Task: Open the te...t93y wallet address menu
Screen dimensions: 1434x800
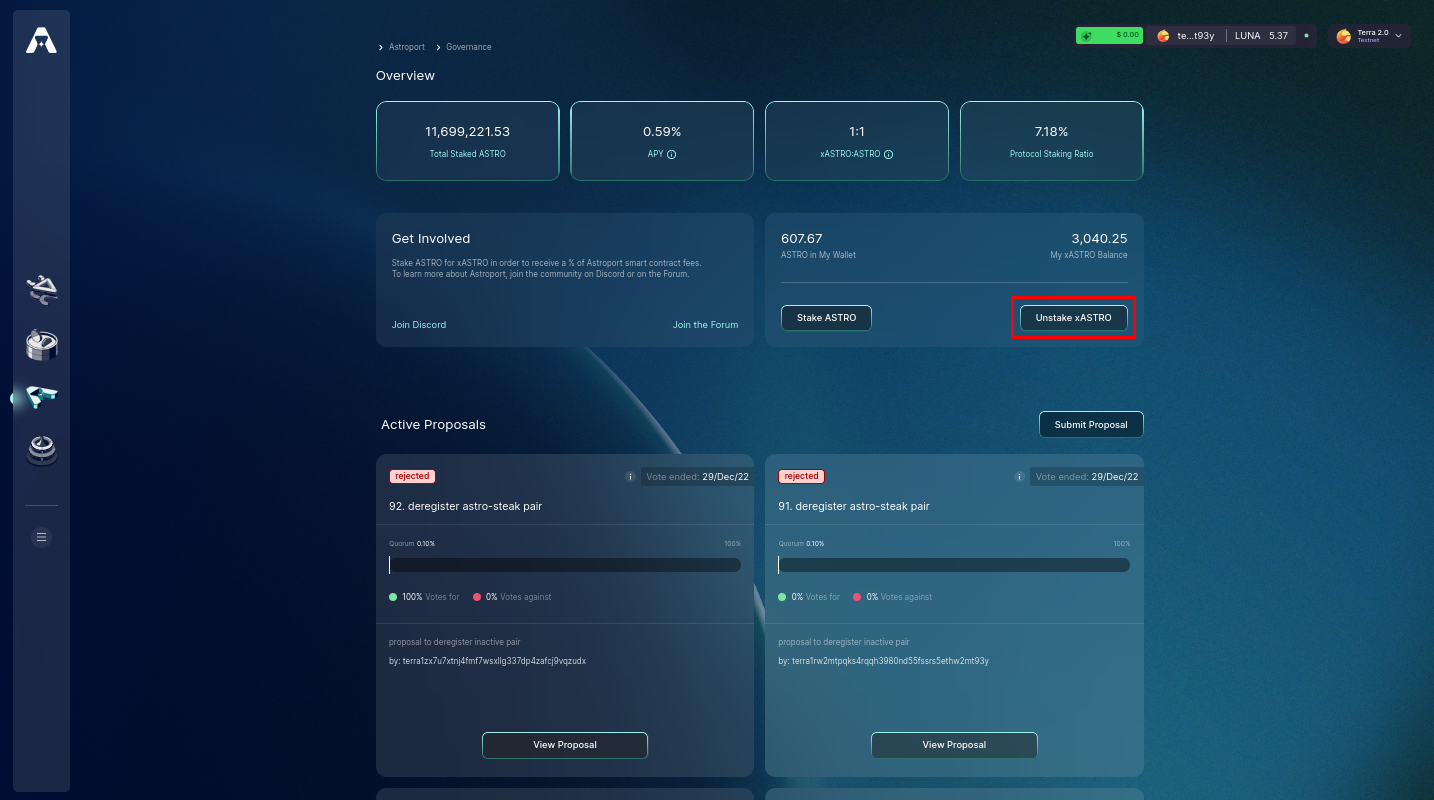Action: 1186,36
